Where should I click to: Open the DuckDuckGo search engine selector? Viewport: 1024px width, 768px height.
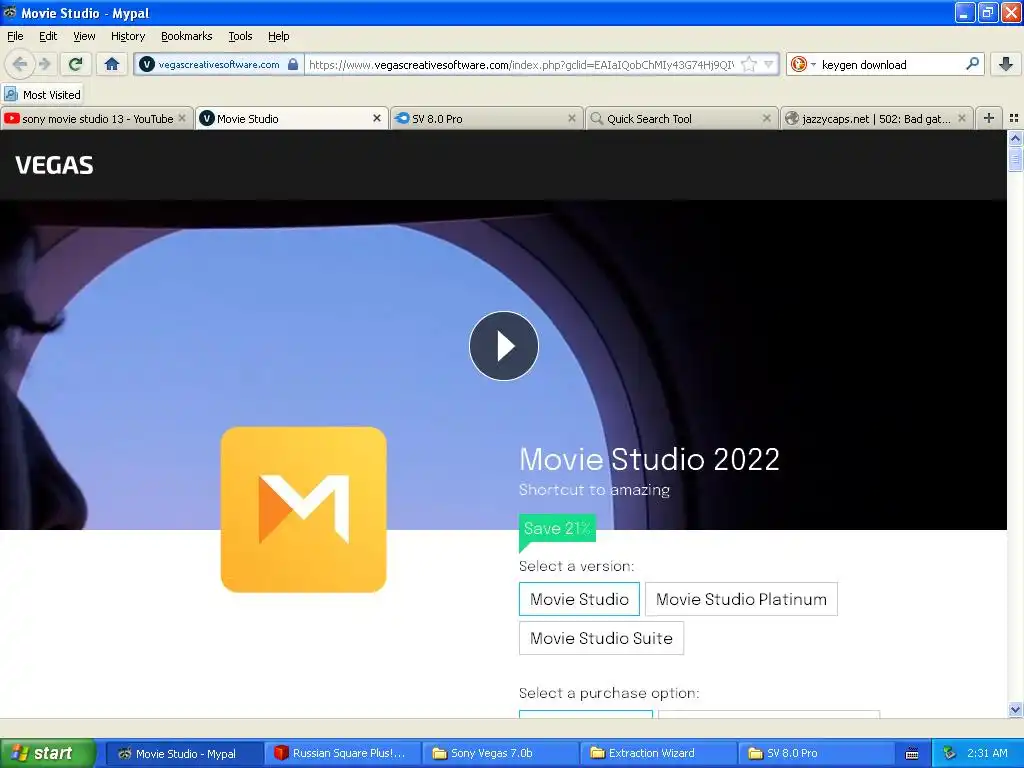803,64
